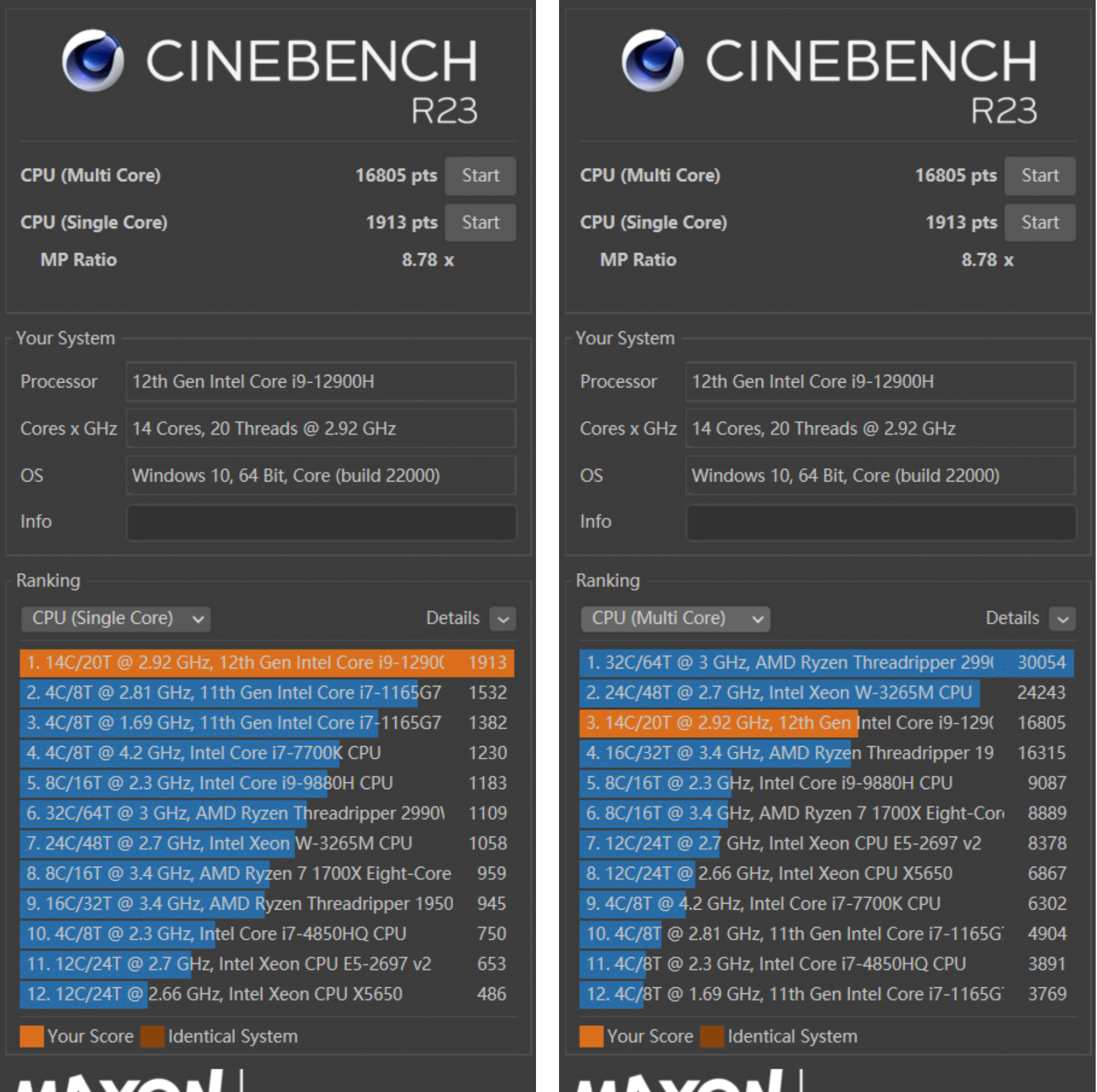Image resolution: width=1097 pixels, height=1092 pixels.
Task: Select the Threadripper entry scoring 16315
Action: click(826, 754)
